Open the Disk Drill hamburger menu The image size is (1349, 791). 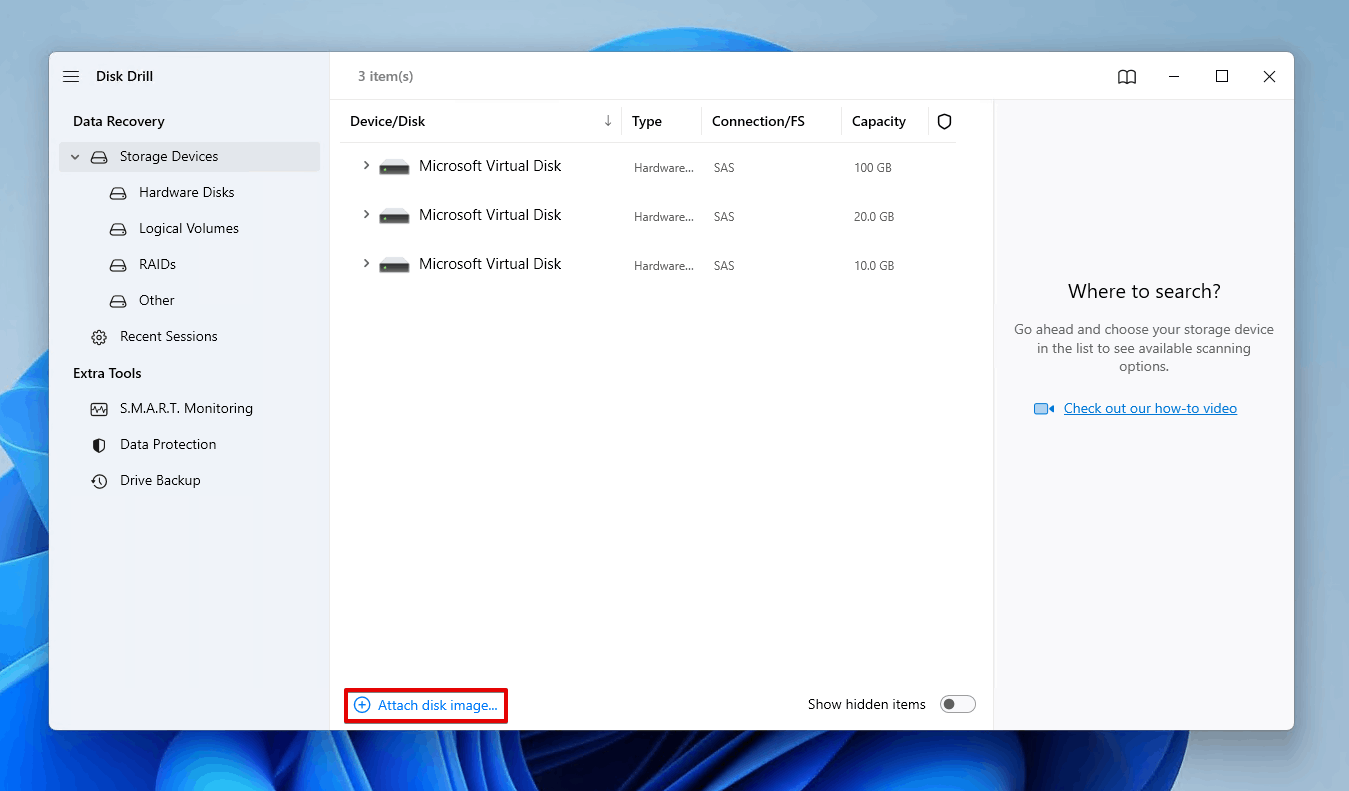[x=71, y=76]
